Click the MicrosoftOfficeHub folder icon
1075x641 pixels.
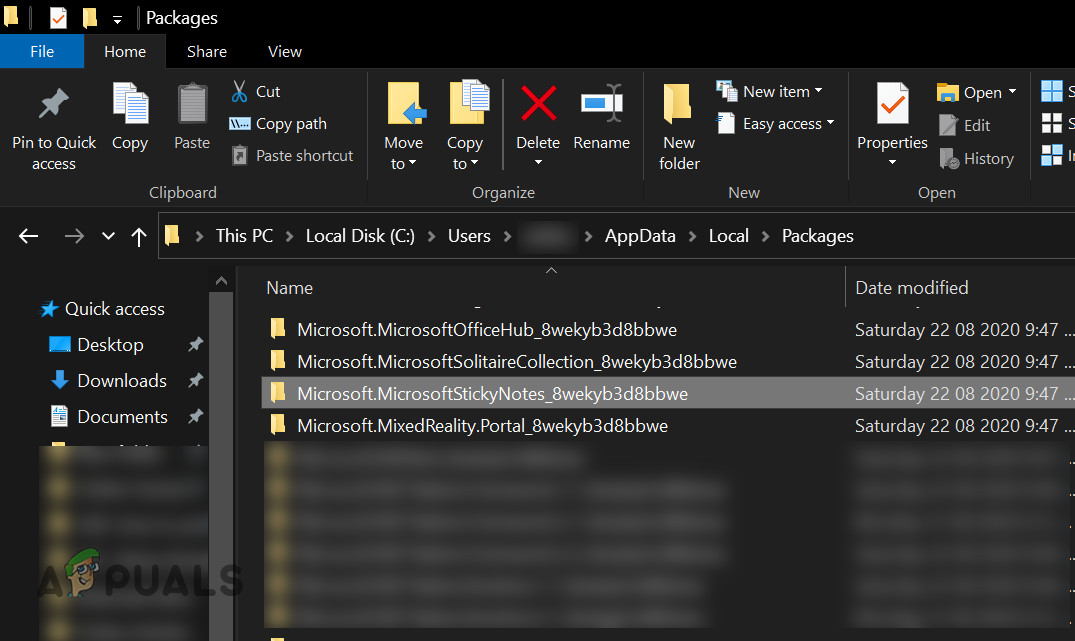click(x=278, y=329)
